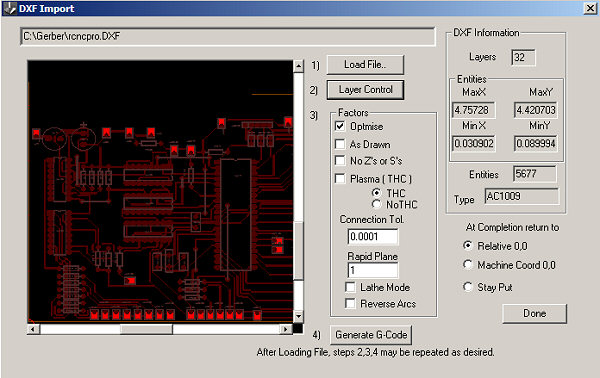The height and width of the screenshot is (378, 600).
Task: Open Layer Control
Action: 365,90
